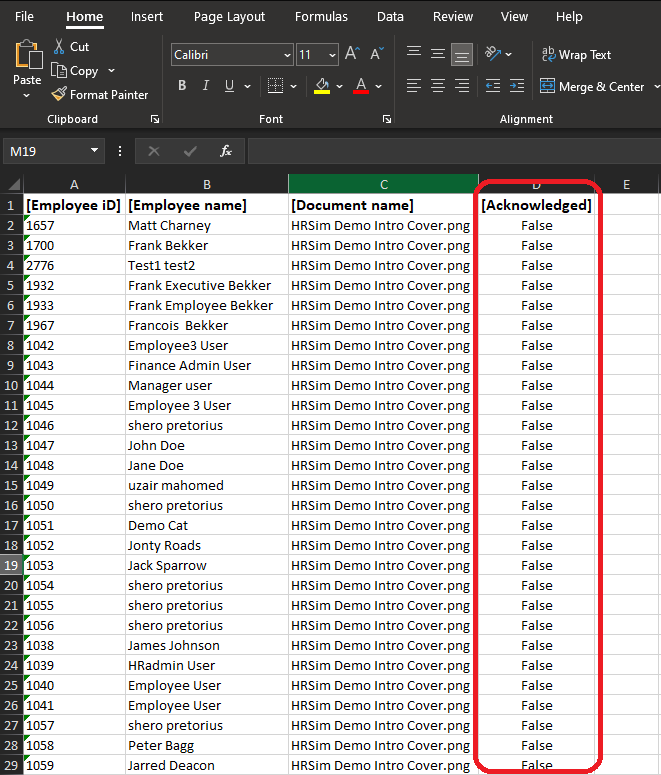Click the [Employee name] header cell
Image resolution: width=661 pixels, height=775 pixels.
pos(207,205)
